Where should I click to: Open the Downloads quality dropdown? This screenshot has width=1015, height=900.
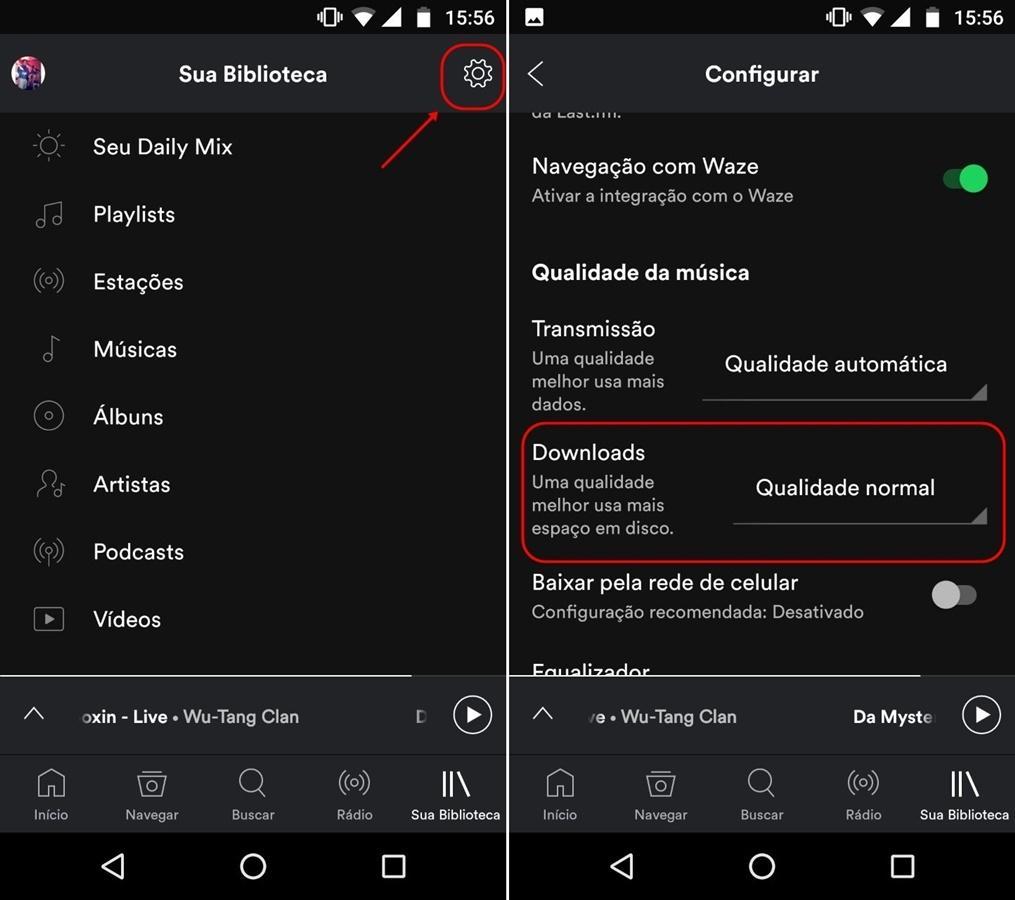tap(860, 496)
